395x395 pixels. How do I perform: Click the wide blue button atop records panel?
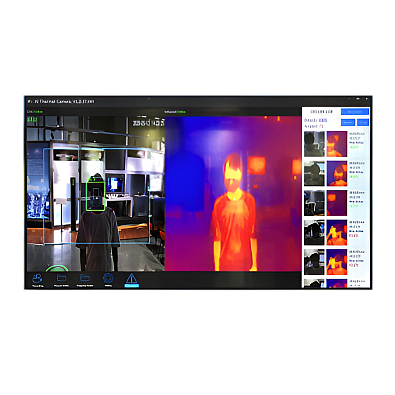coord(355,112)
